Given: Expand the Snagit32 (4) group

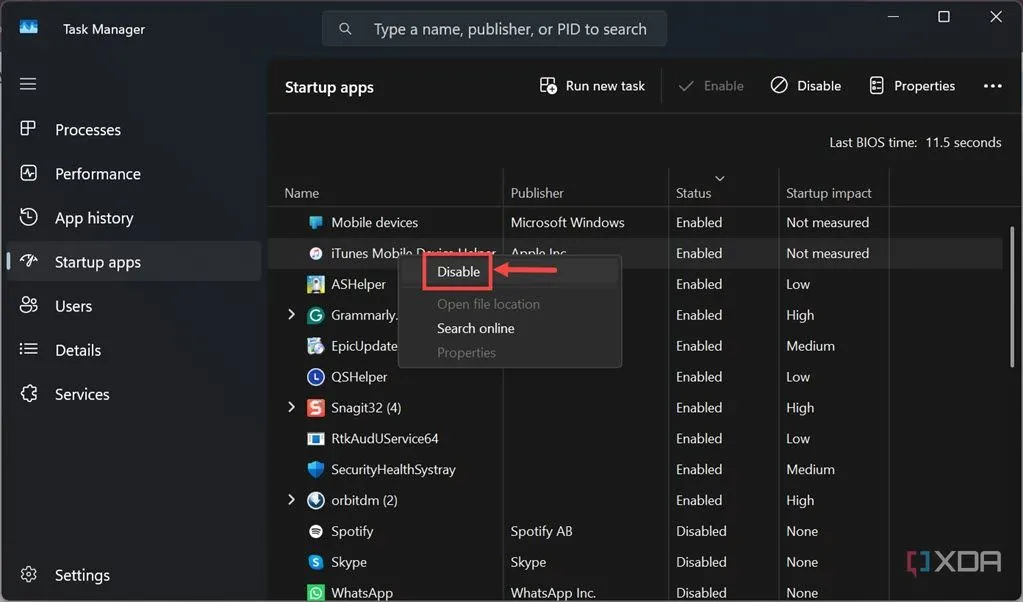Looking at the screenshot, I should pyautogui.click(x=291, y=408).
